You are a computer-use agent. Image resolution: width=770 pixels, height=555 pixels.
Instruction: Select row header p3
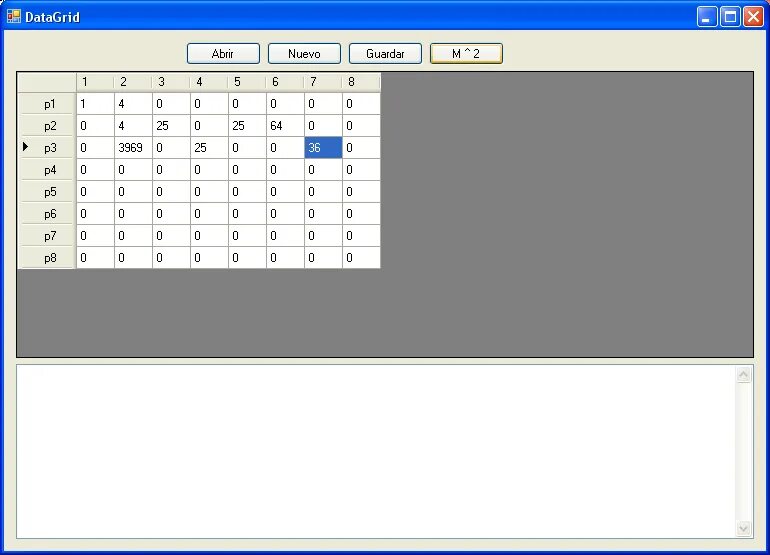point(47,148)
